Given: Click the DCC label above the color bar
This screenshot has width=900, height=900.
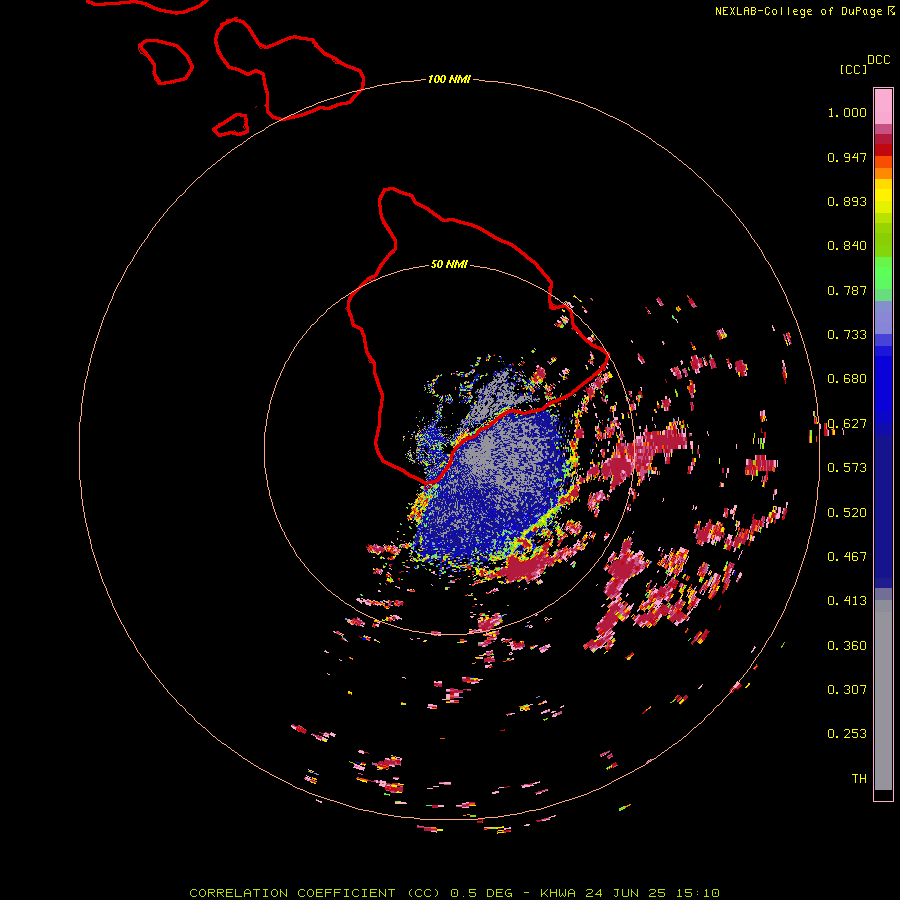Looking at the screenshot, I should [879, 60].
